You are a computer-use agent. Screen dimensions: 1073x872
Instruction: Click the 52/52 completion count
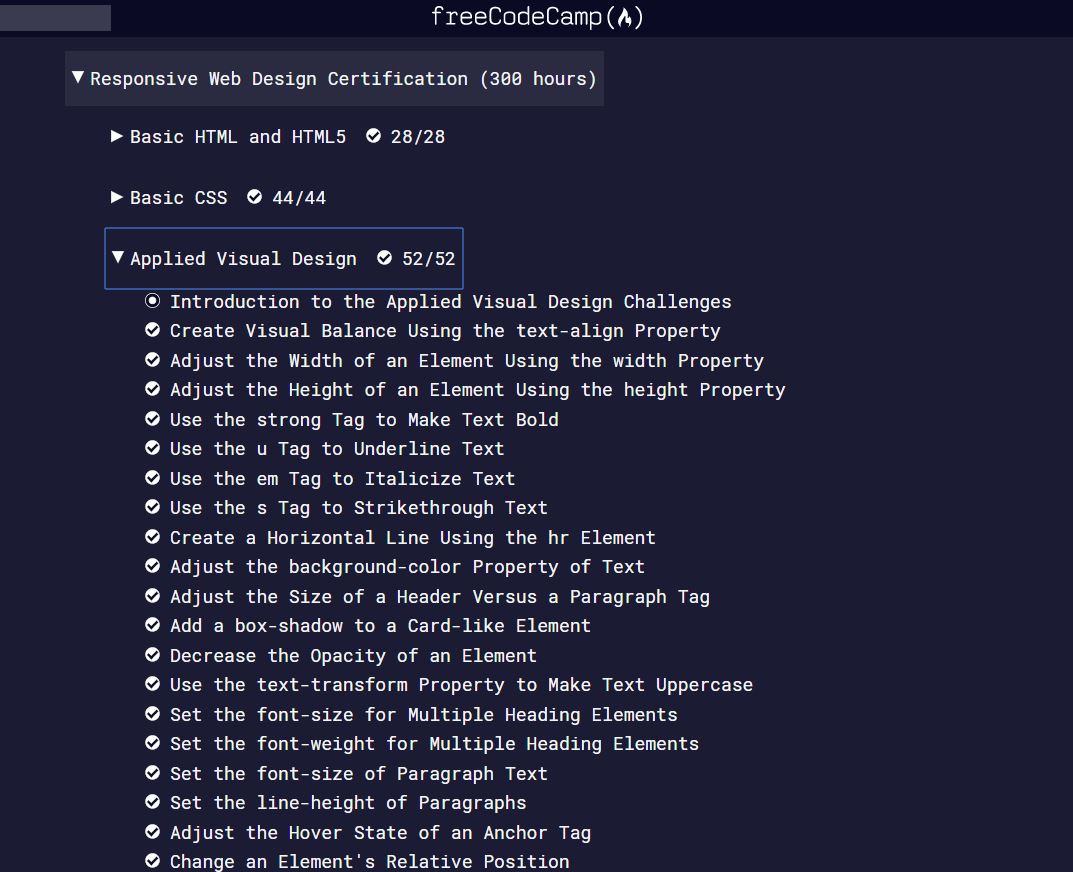428,259
